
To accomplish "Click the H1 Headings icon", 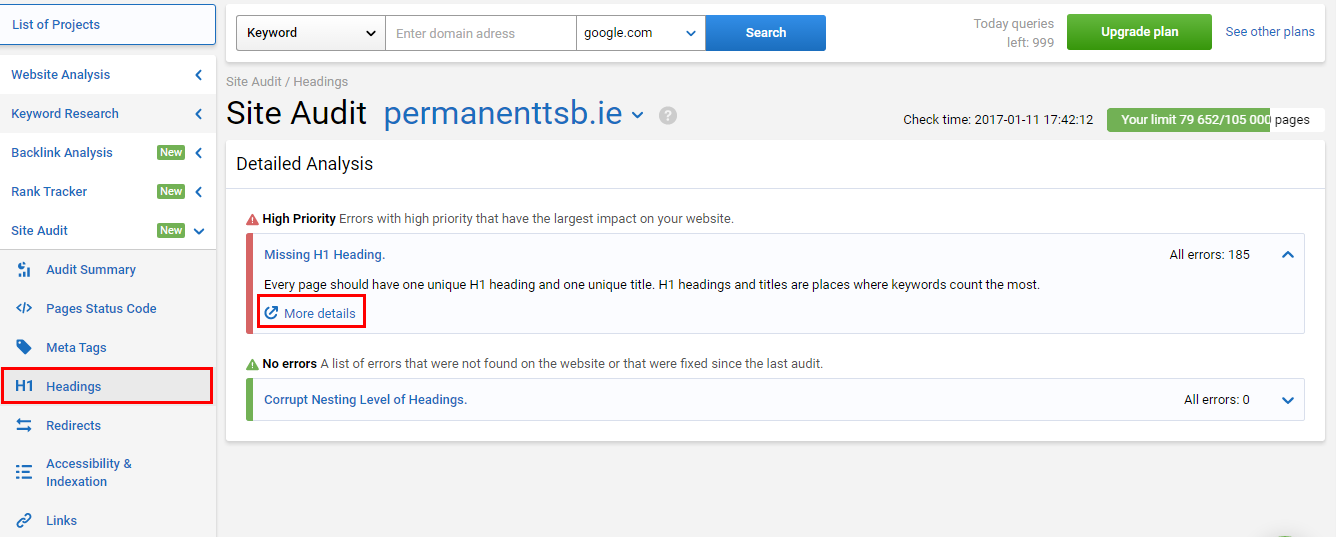I will (x=25, y=386).
